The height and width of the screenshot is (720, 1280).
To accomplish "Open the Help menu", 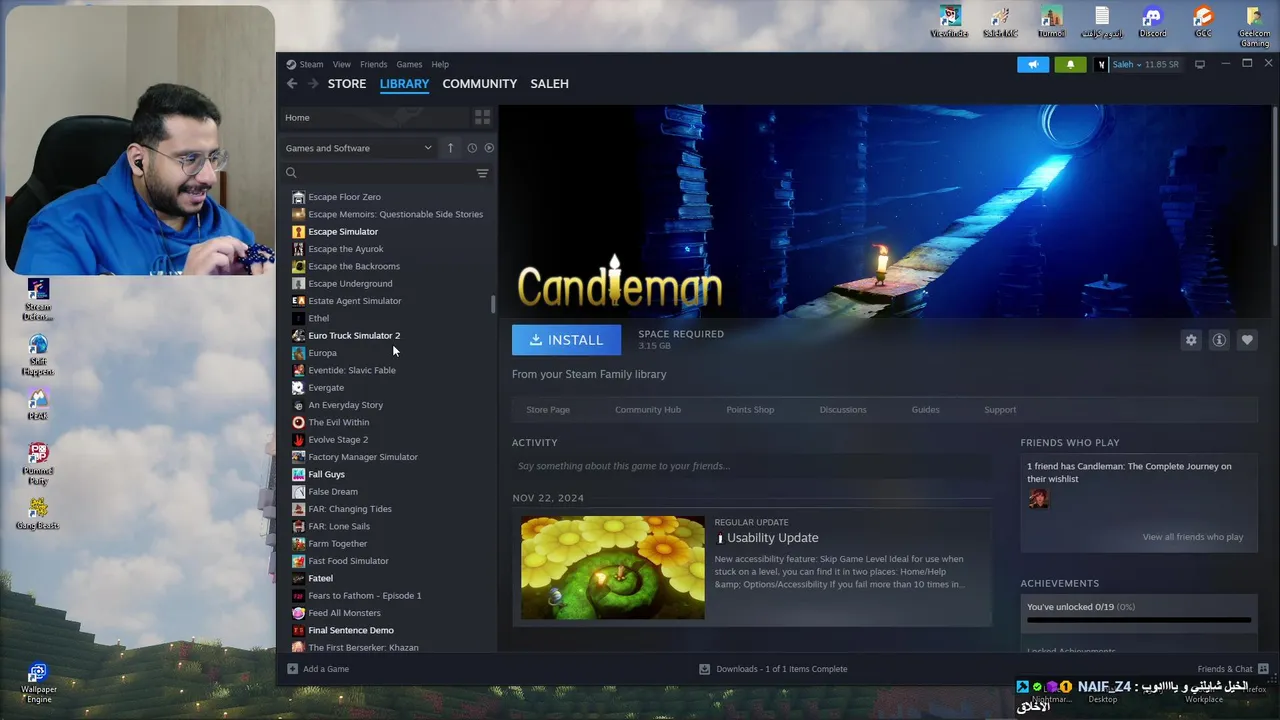I will click(x=440, y=64).
